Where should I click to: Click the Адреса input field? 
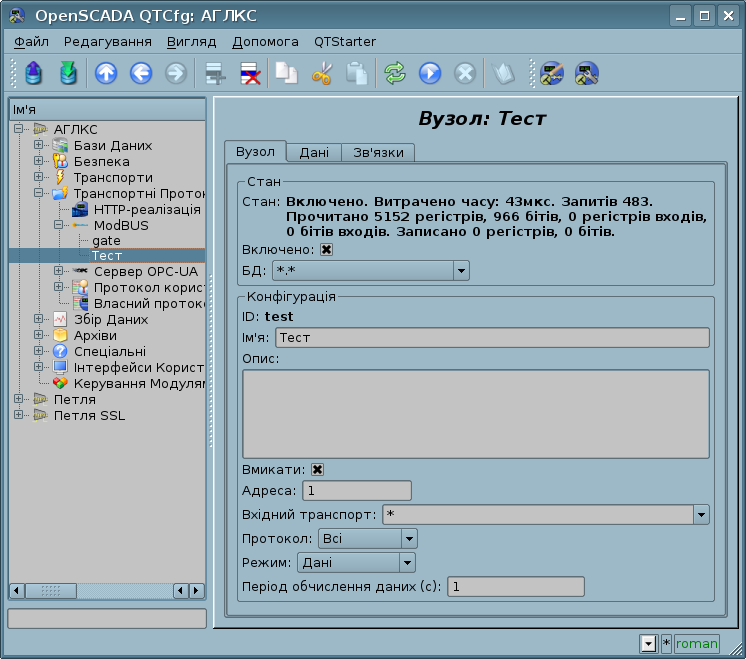click(357, 491)
